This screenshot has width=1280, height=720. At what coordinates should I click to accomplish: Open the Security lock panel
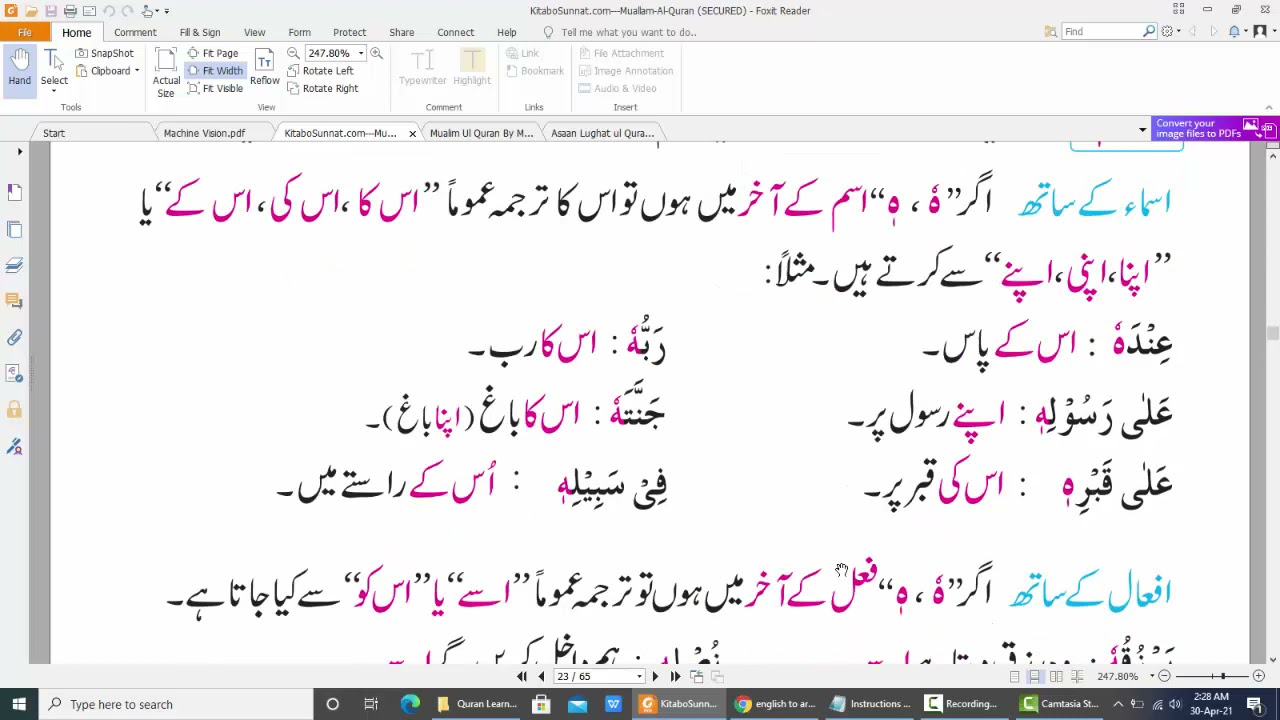(14, 410)
